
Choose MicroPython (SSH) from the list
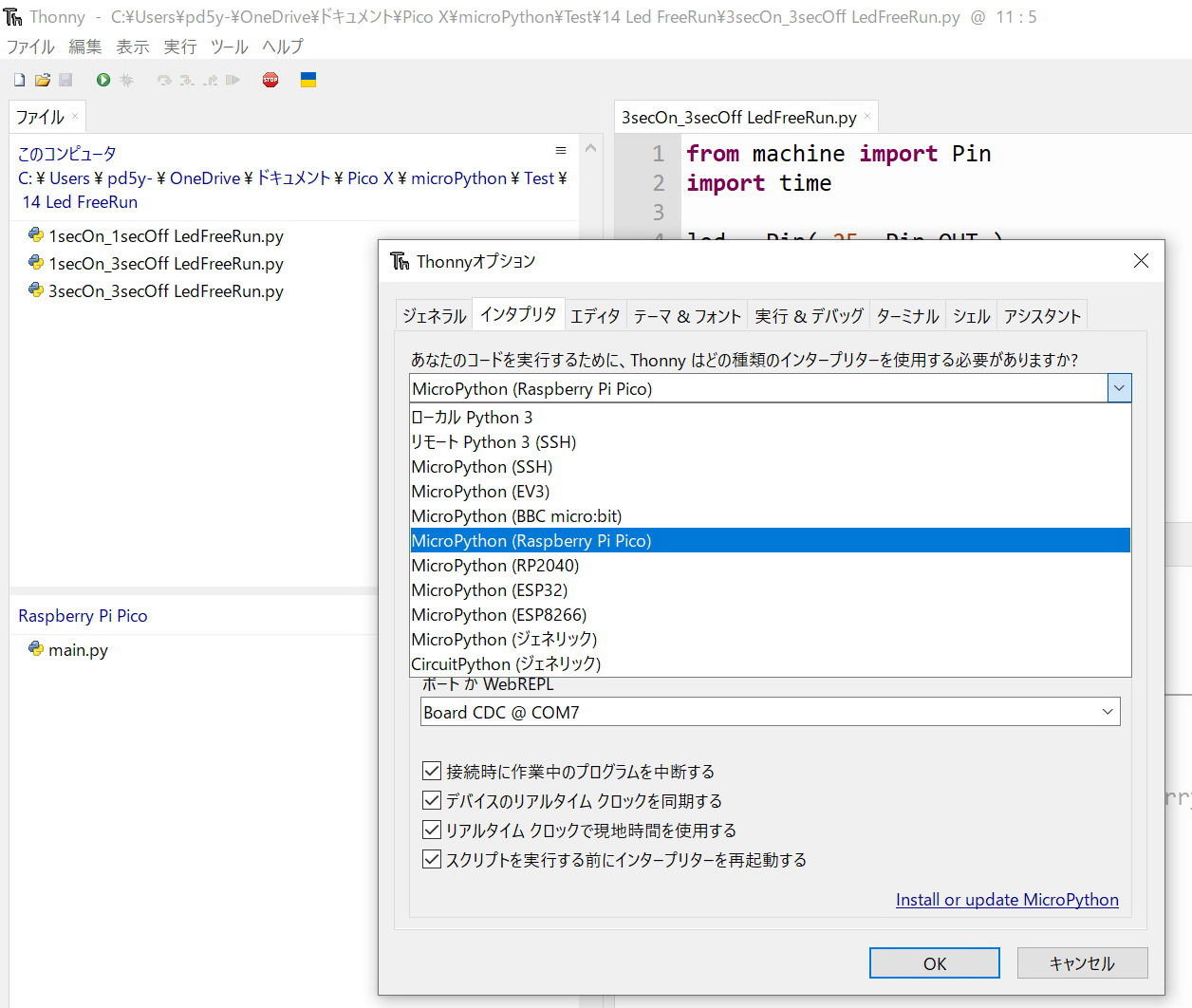click(x=771, y=467)
